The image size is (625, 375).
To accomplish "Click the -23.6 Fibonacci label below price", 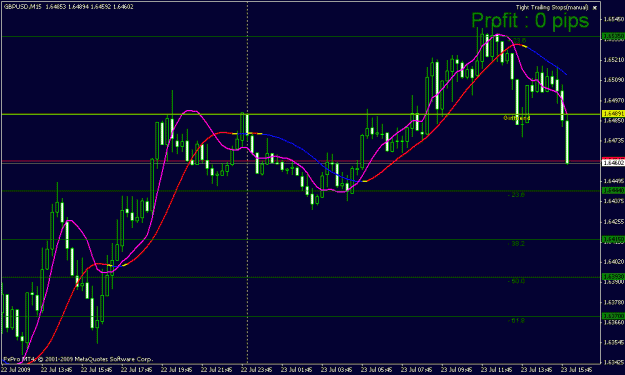I will pyautogui.click(x=517, y=194).
